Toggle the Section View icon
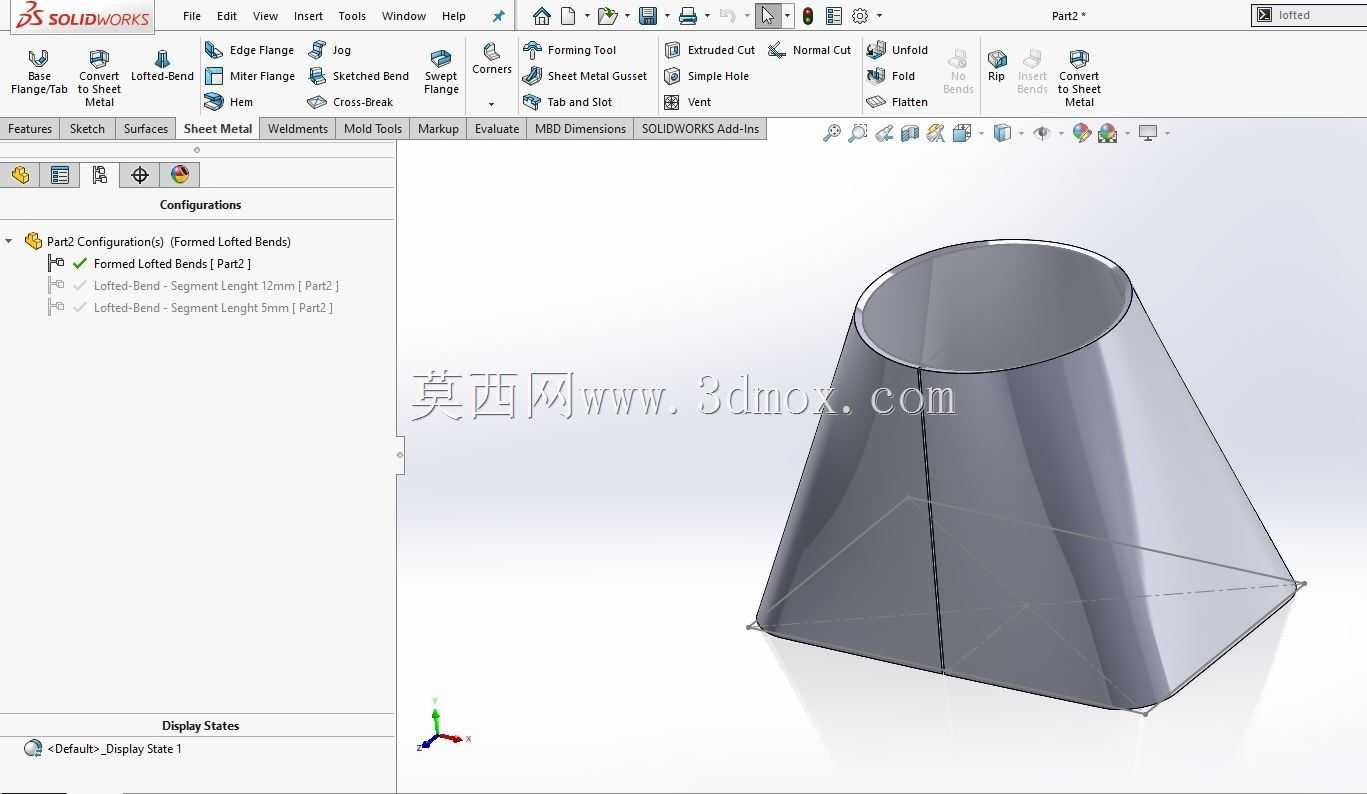 (910, 133)
